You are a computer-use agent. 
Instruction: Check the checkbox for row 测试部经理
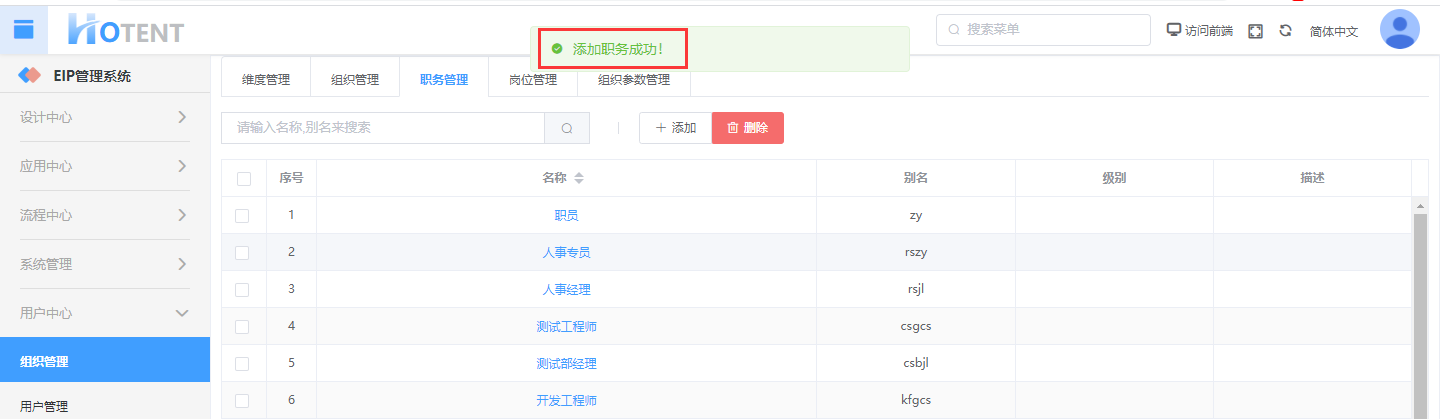pyautogui.click(x=242, y=363)
